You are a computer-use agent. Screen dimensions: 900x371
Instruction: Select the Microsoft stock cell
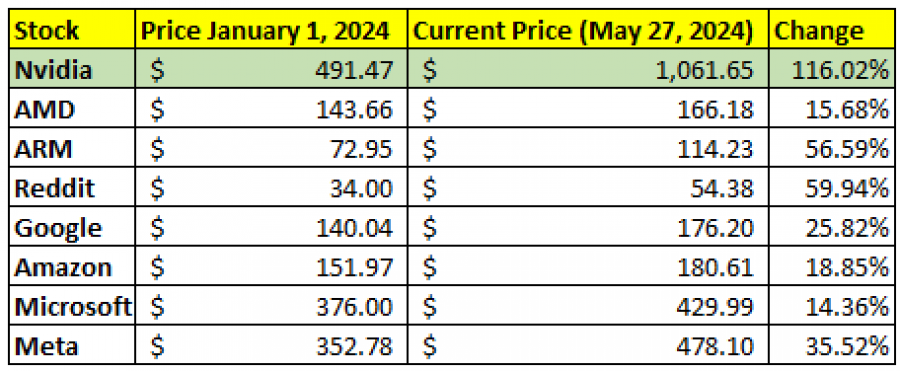(72, 307)
